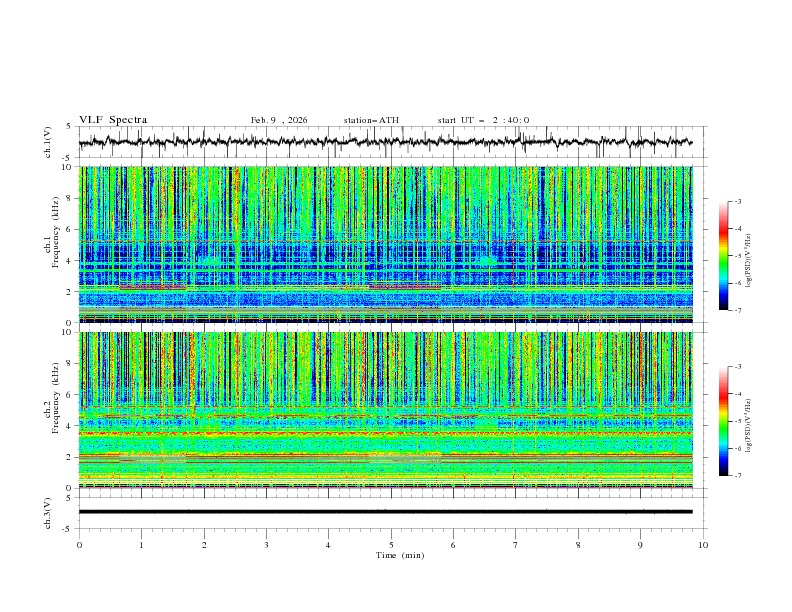This screenshot has height=612, width=792.
Task: Select the 10 minute tick on Time axis
Action: point(703,544)
